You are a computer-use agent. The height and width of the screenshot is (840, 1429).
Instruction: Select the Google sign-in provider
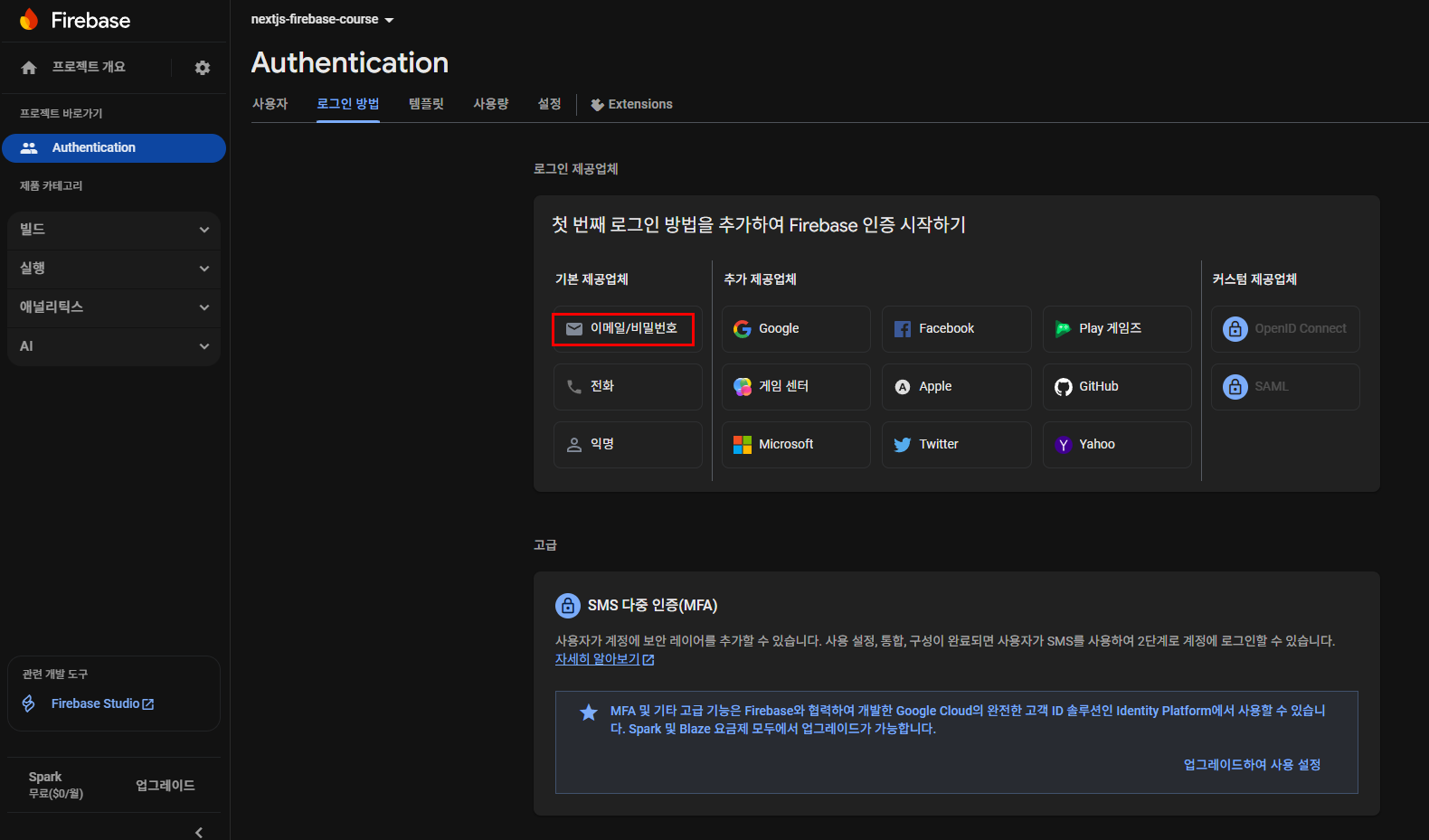(795, 329)
